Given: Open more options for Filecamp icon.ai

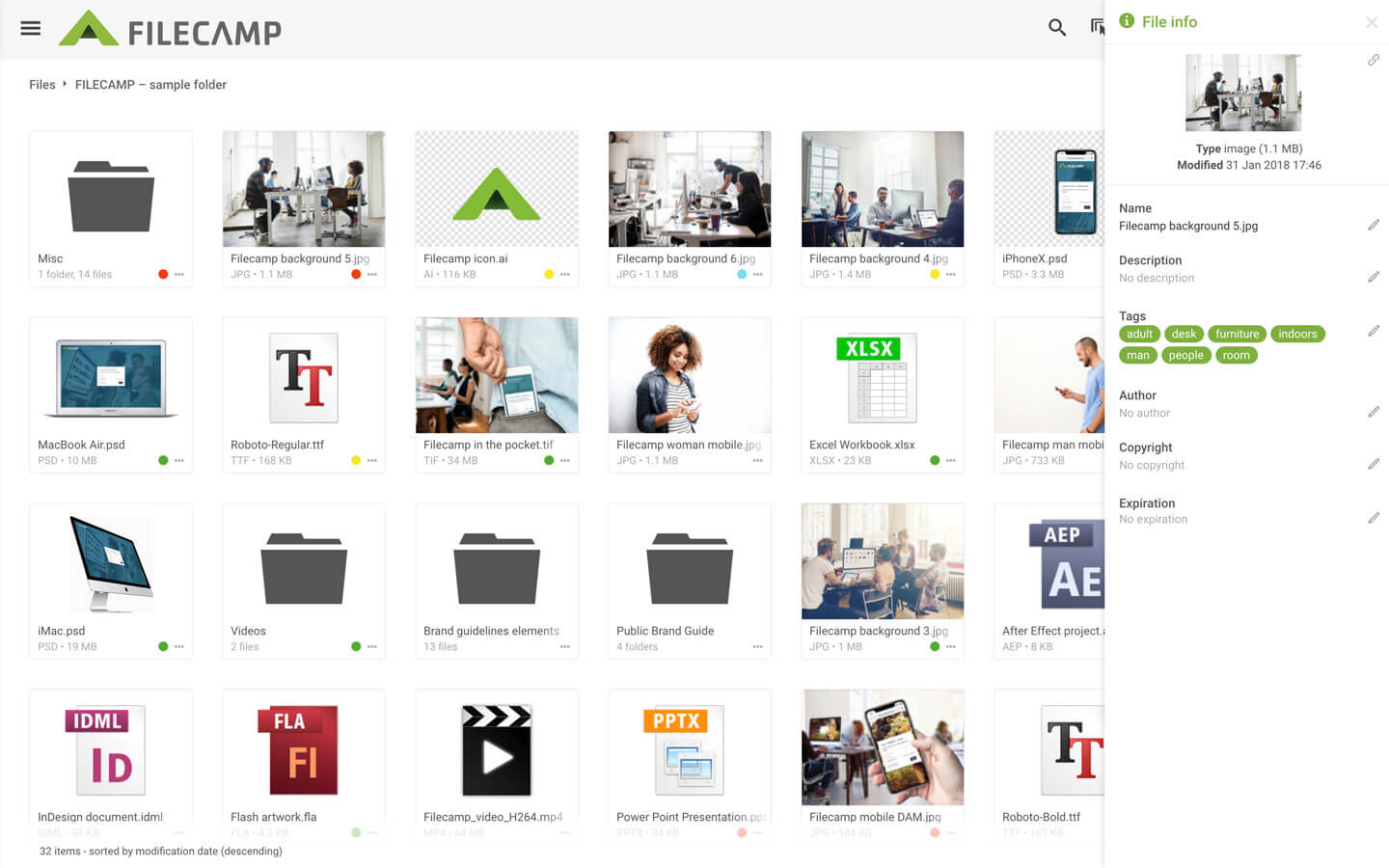Looking at the screenshot, I should pos(565,275).
